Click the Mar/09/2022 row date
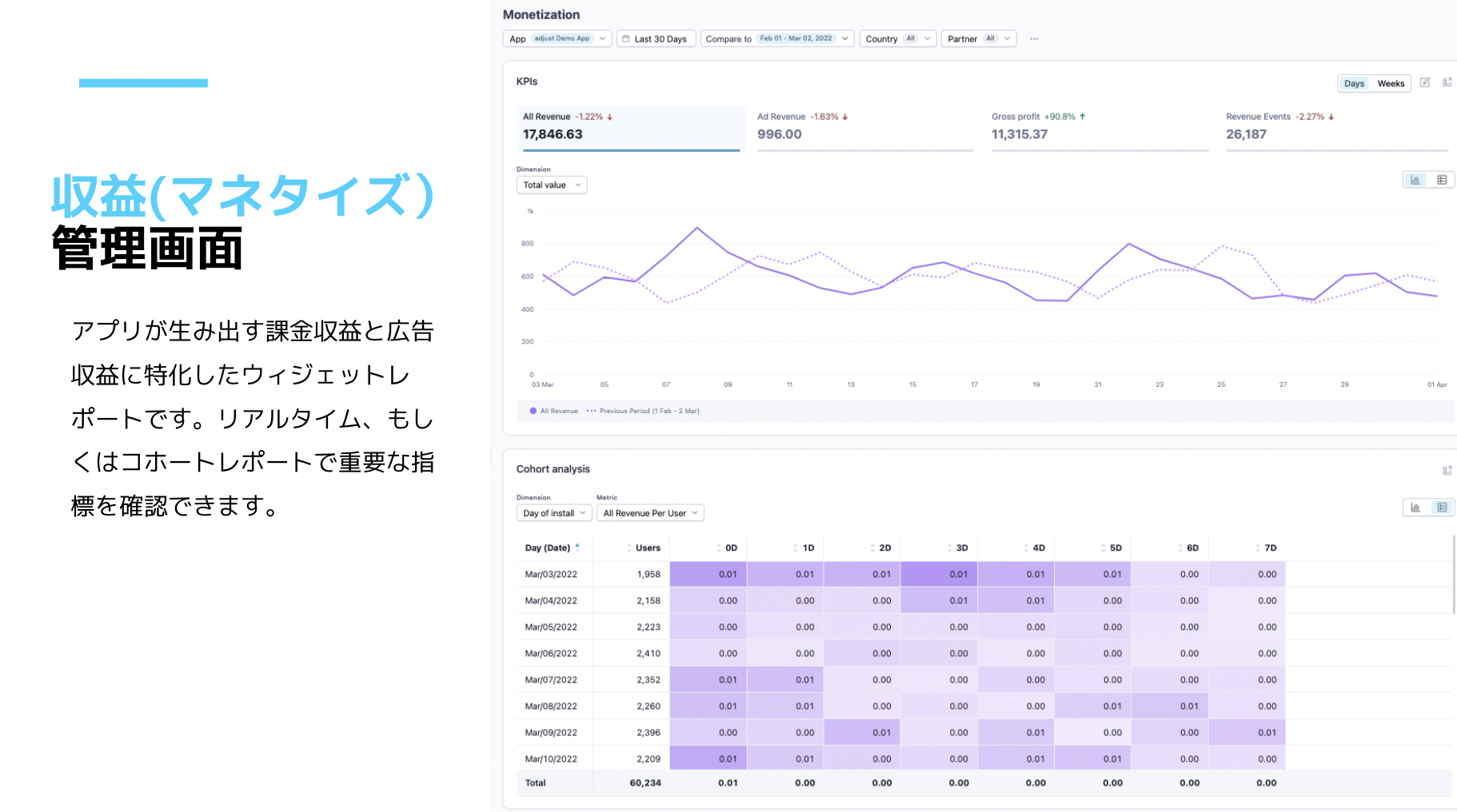 [x=551, y=732]
